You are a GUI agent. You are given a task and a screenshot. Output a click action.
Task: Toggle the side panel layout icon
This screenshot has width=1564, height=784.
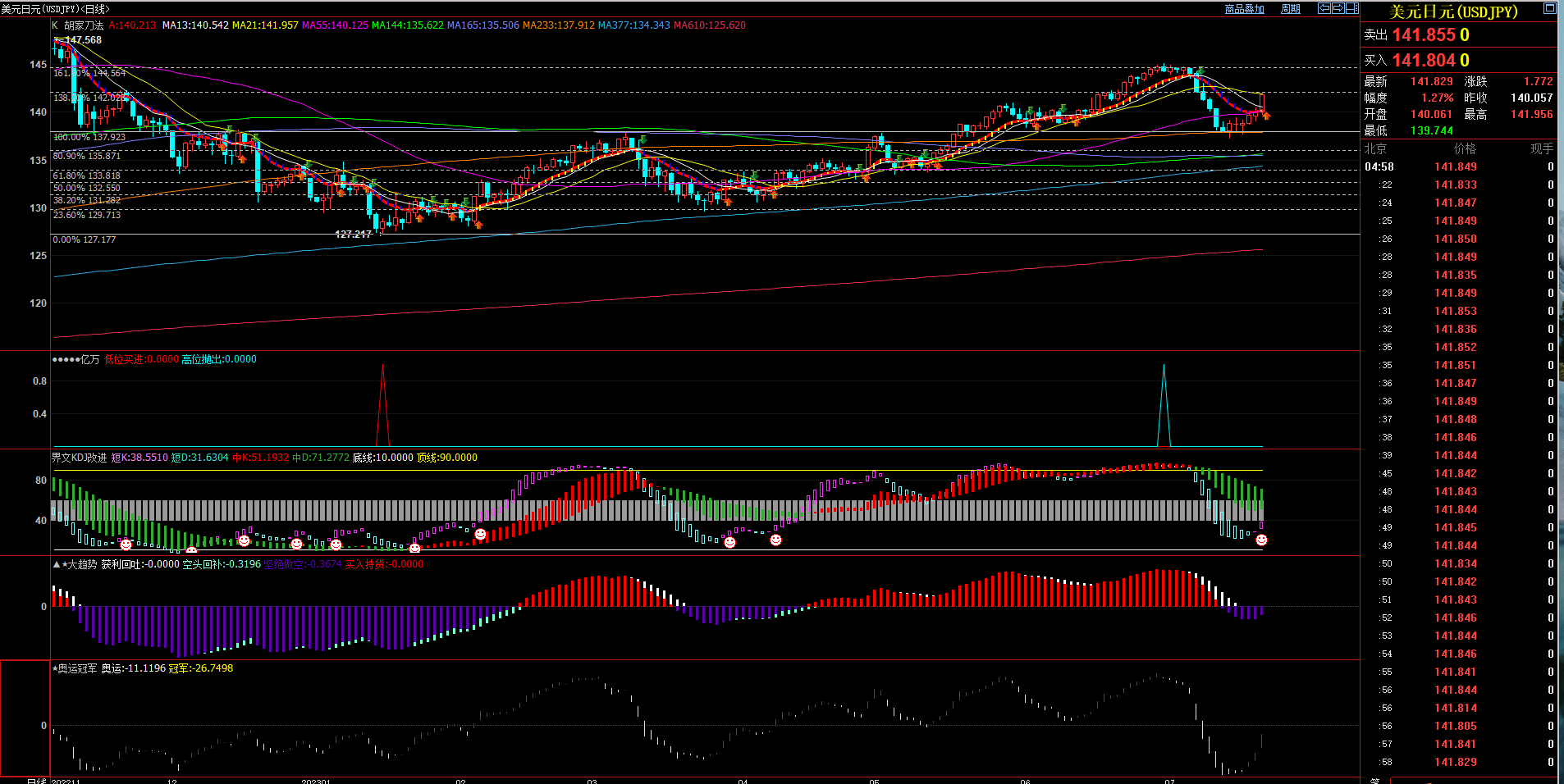[1351, 8]
